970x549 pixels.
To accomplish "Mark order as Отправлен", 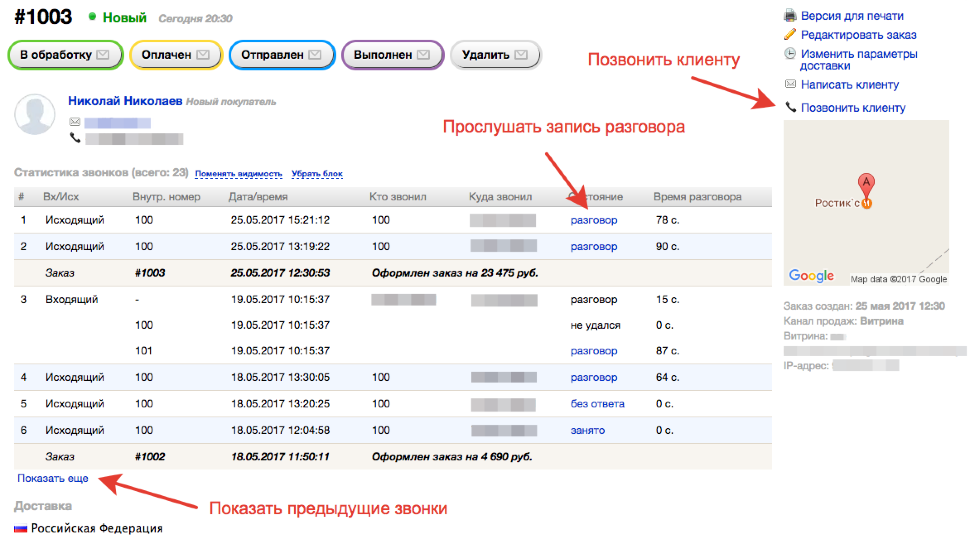I will 280,55.
